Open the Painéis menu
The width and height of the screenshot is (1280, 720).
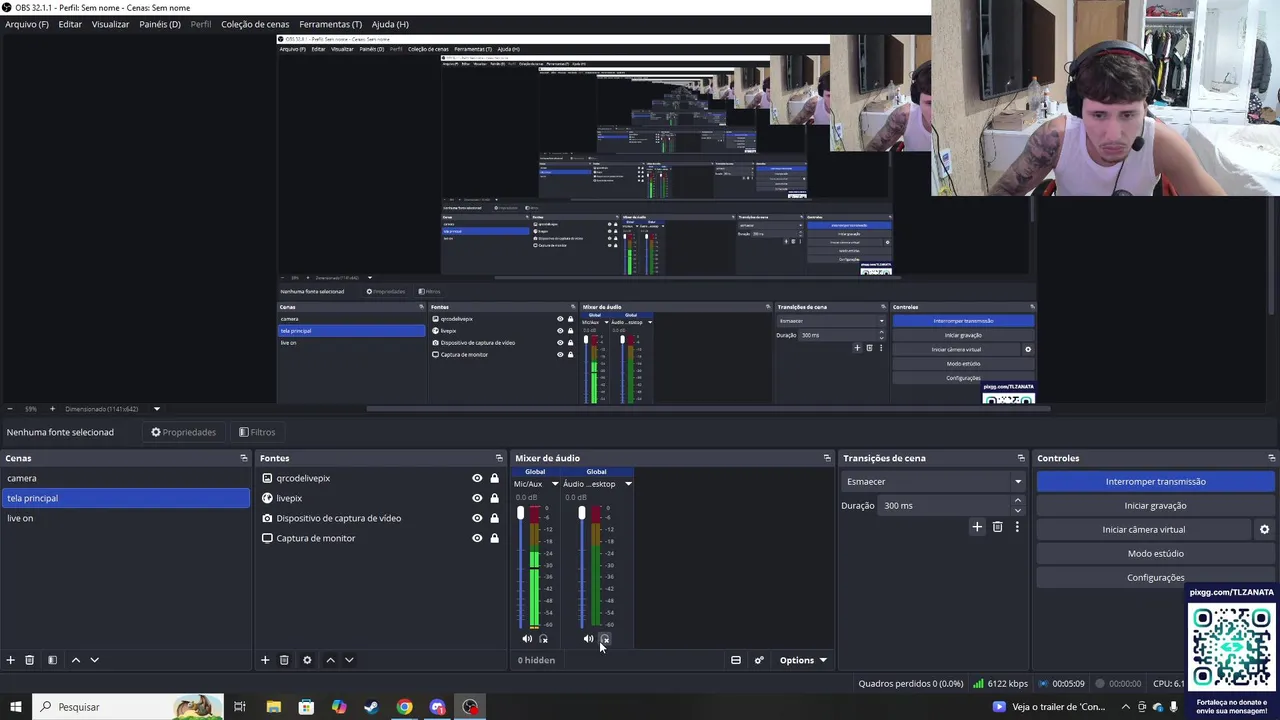[160, 24]
